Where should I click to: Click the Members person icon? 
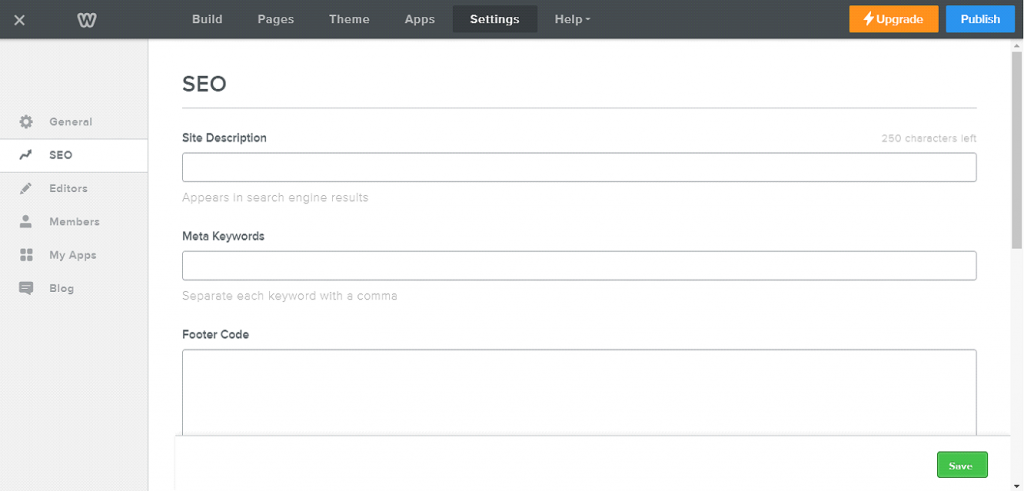click(26, 221)
